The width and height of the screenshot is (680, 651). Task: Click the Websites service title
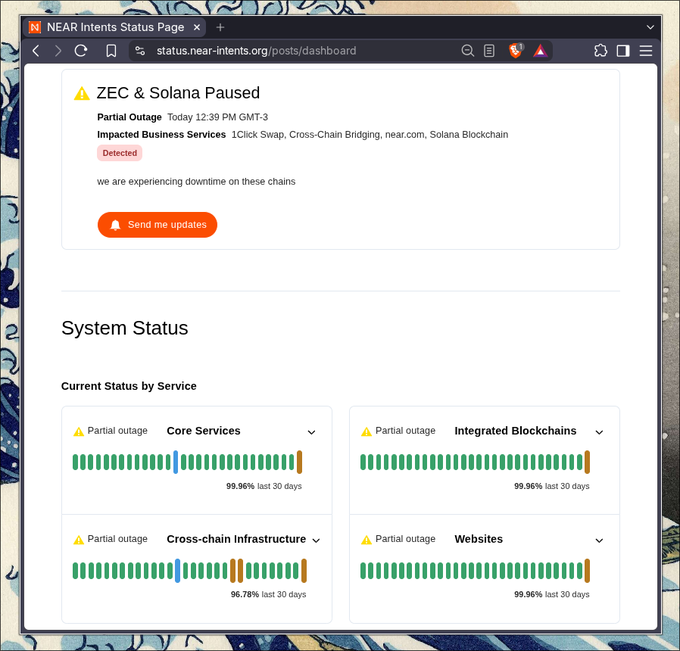[x=478, y=539]
